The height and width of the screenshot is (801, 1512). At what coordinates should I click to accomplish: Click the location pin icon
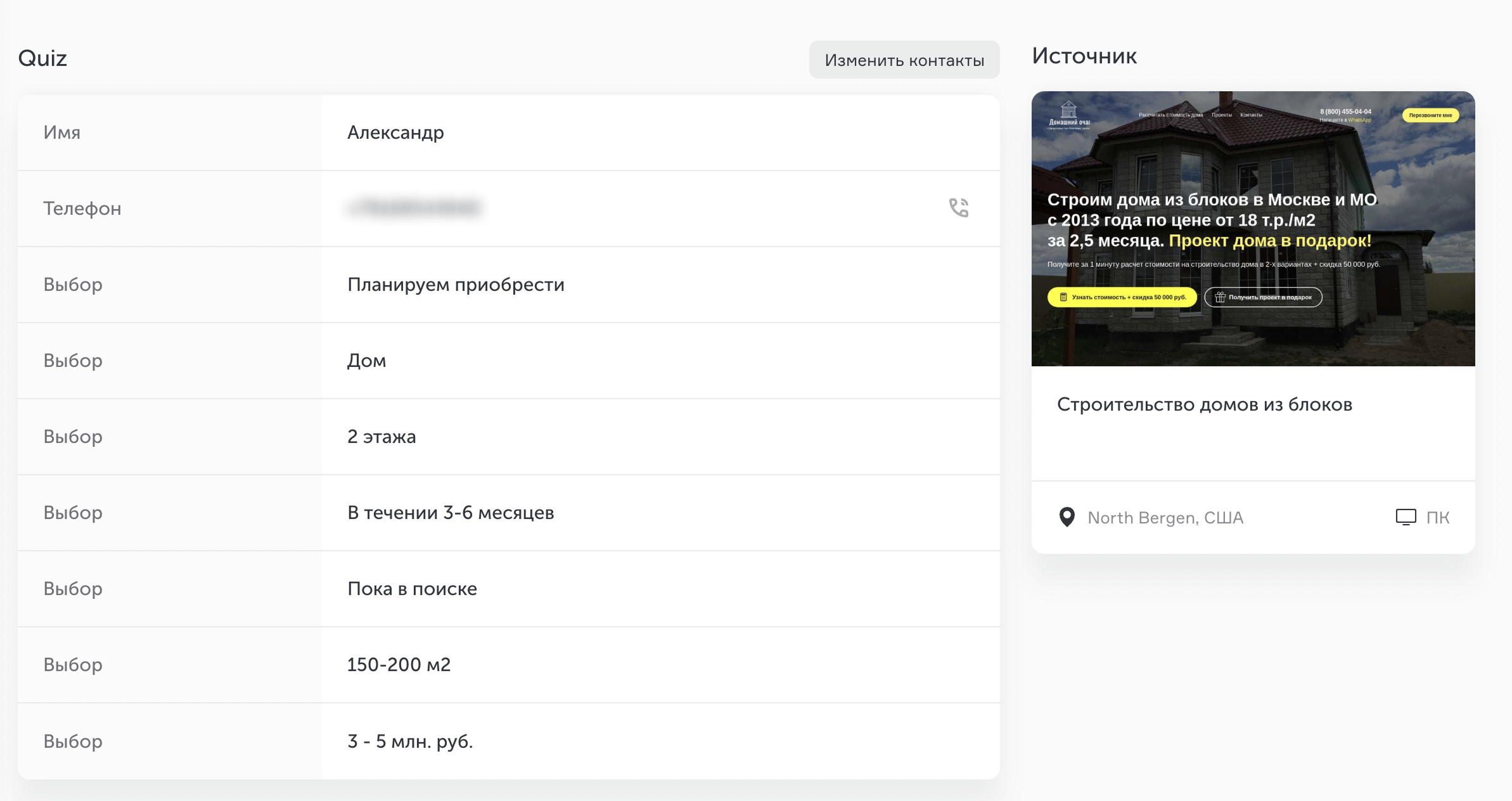pos(1067,517)
